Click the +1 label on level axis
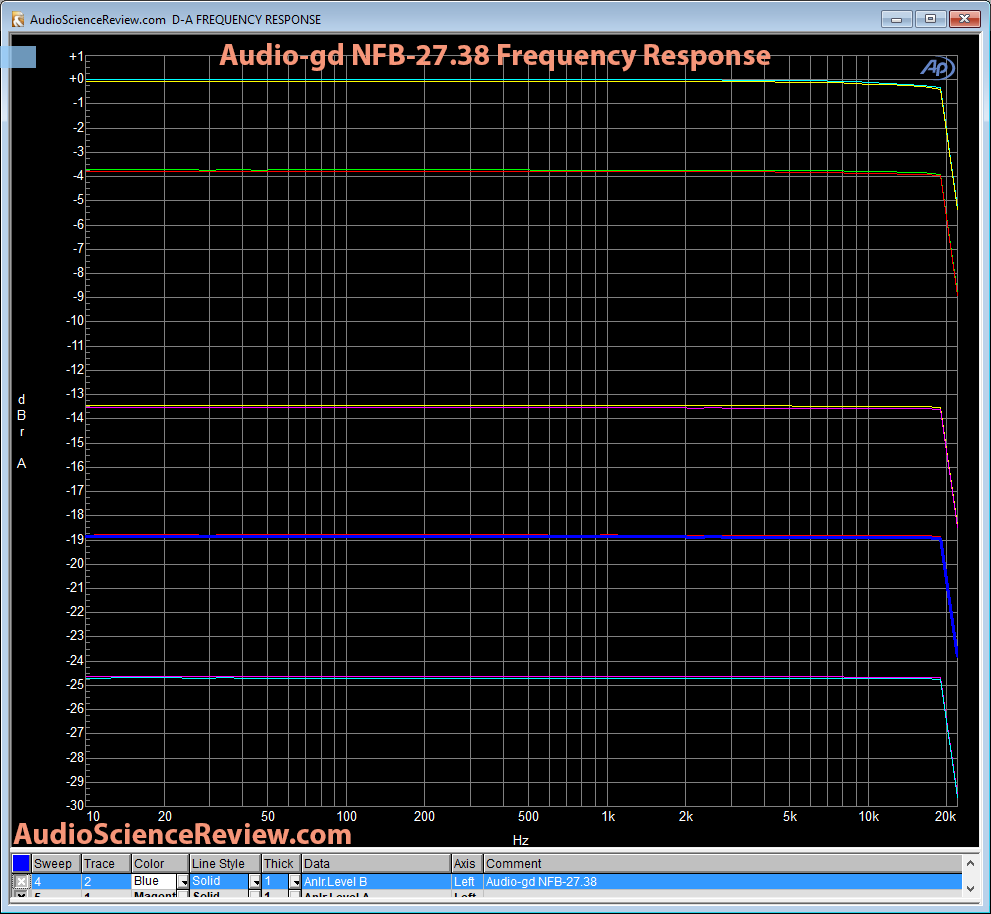Image resolution: width=991 pixels, height=914 pixels. pos(76,57)
